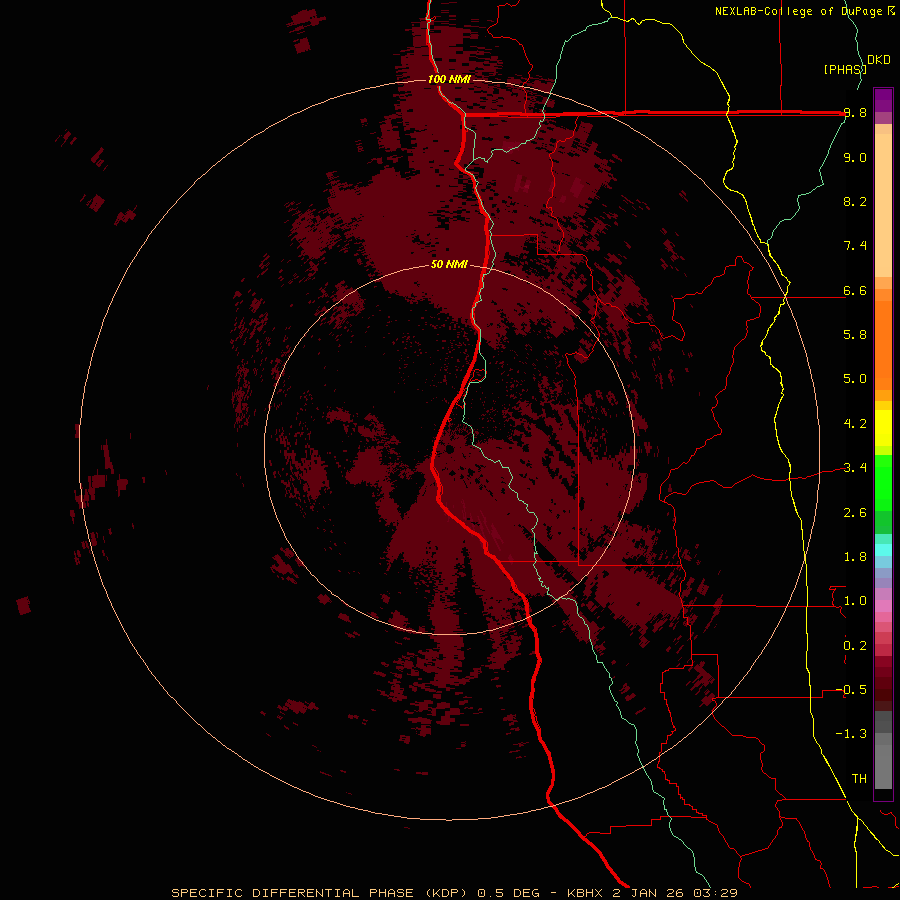
Task: Pick the purple segment atop the color scale
Action: click(883, 100)
